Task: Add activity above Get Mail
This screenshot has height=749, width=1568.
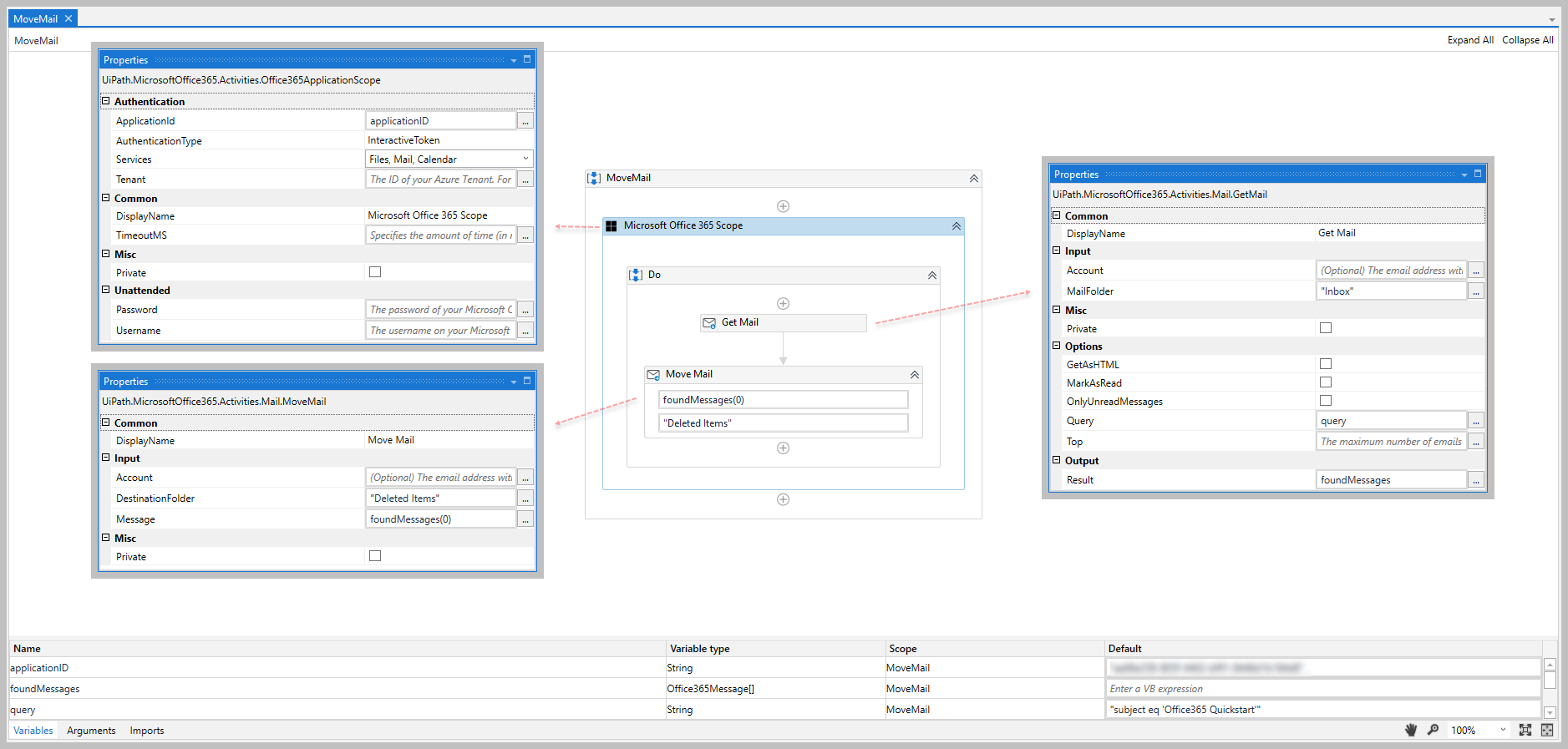Action: (x=783, y=303)
